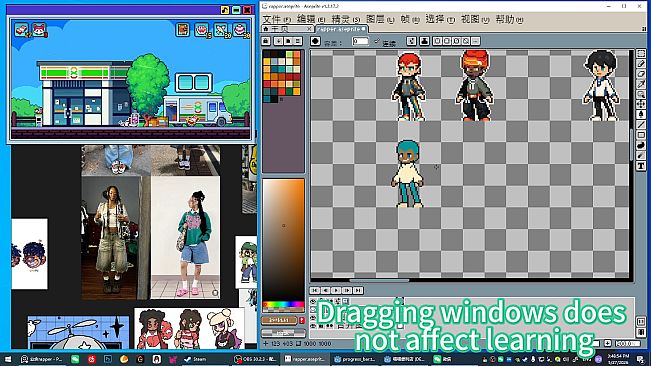Select the eyedropper tool
The image size is (651, 366).
click(x=641, y=84)
